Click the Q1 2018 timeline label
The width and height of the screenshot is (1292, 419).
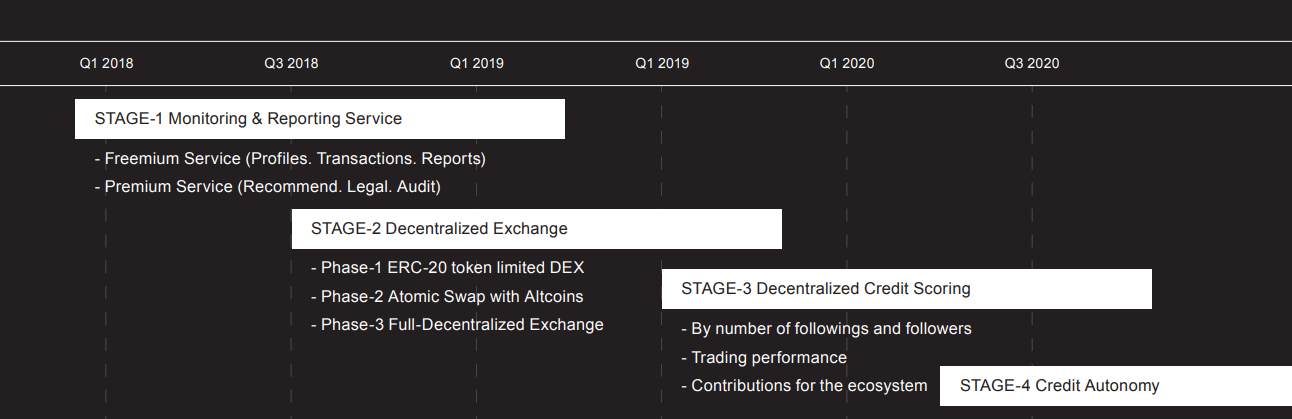coord(106,63)
